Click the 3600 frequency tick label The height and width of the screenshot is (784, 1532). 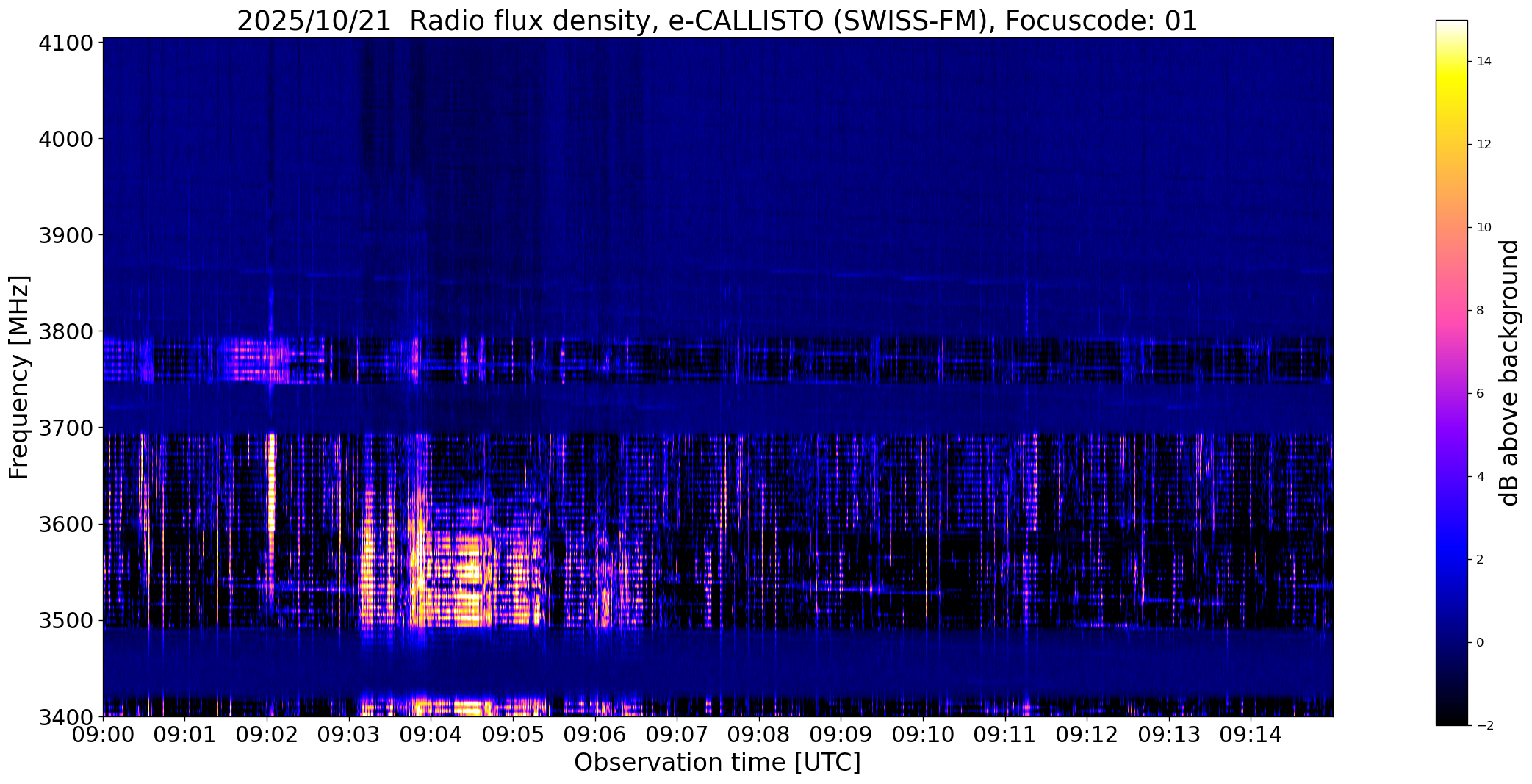coord(65,524)
